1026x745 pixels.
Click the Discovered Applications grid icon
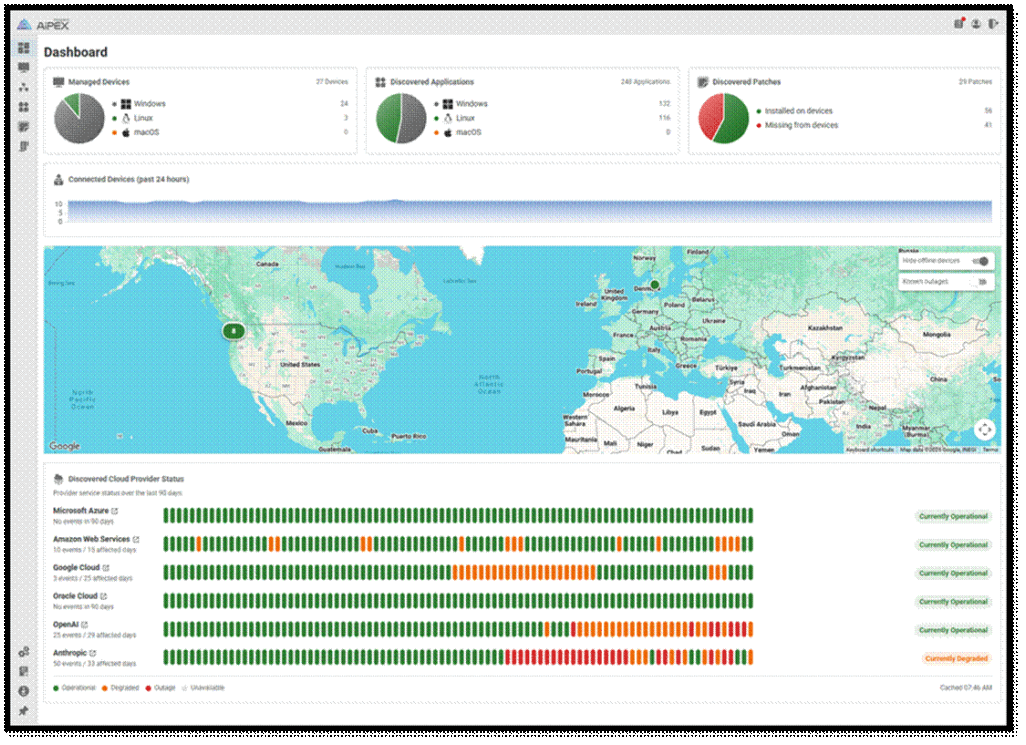point(381,82)
